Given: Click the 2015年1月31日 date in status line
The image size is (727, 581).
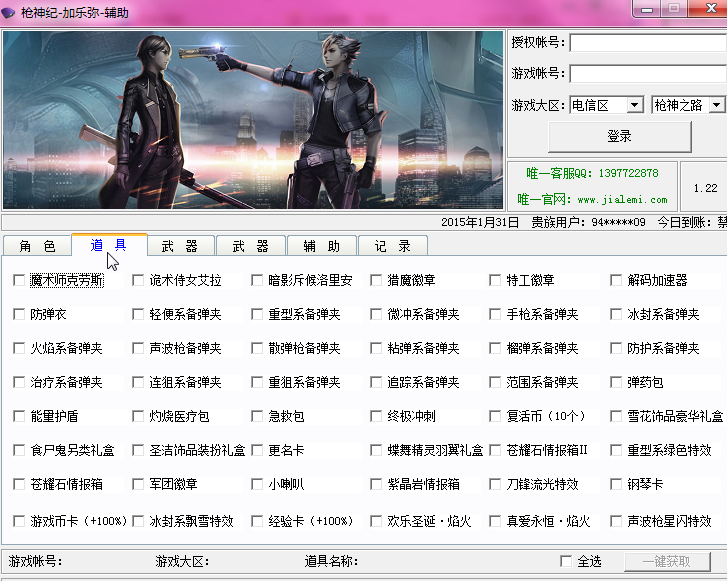Looking at the screenshot, I should click(x=480, y=222).
